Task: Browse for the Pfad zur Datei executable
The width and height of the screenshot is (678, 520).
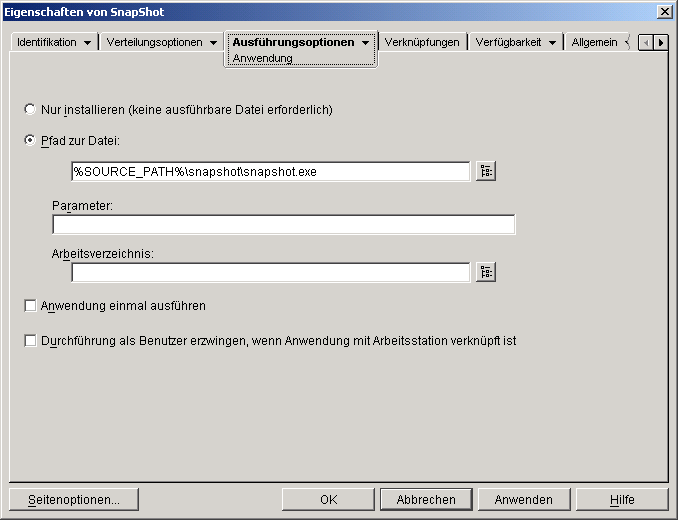Action: (486, 171)
